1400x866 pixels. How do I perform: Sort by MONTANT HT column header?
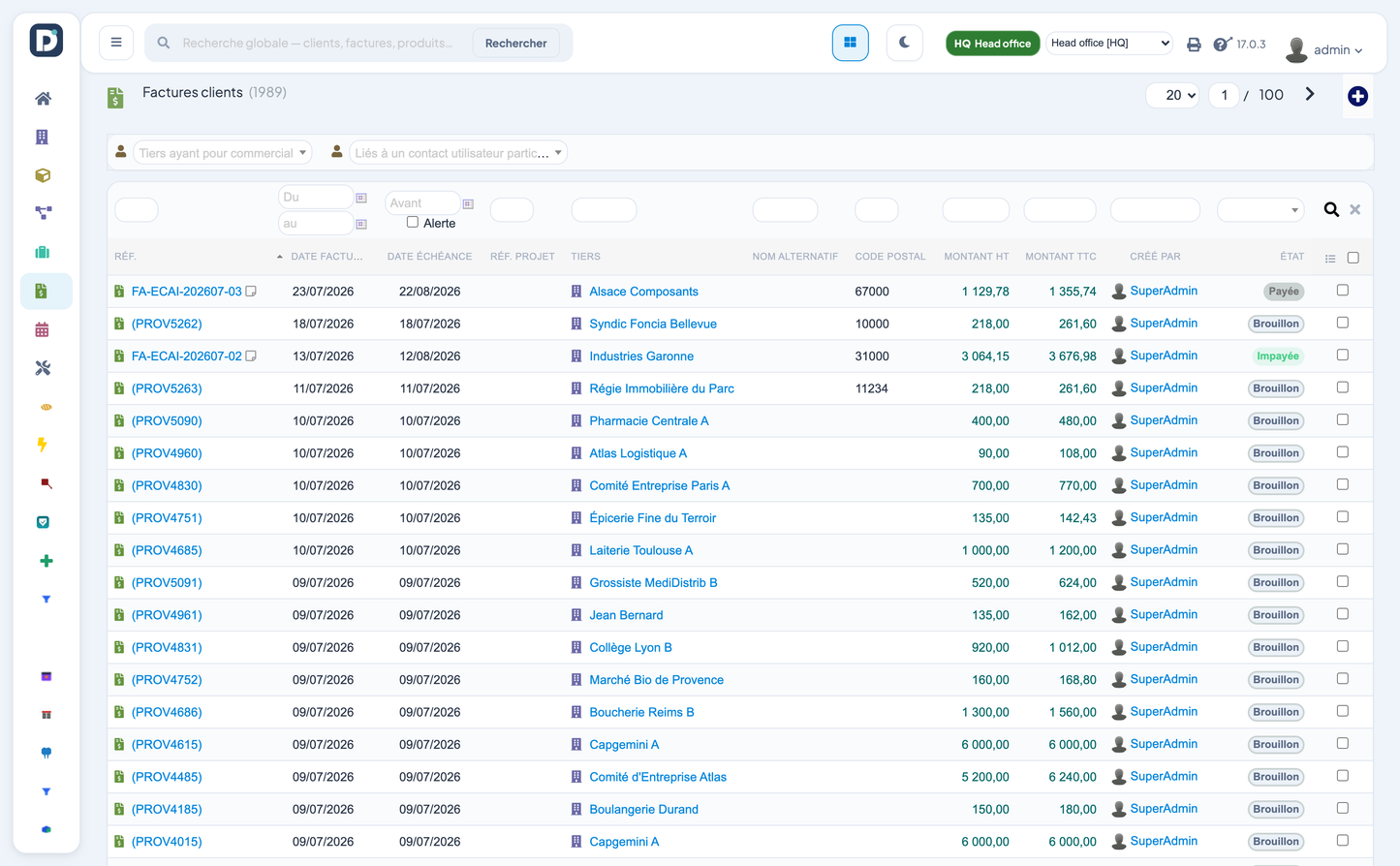[977, 257]
